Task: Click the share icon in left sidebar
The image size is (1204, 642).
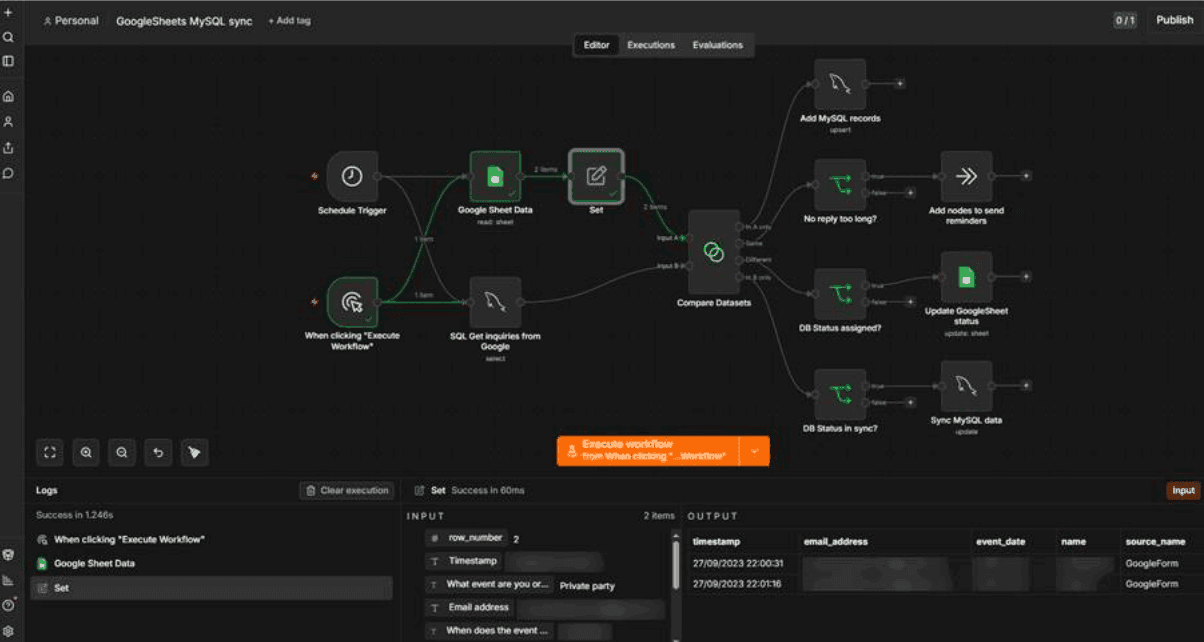Action: point(8,148)
